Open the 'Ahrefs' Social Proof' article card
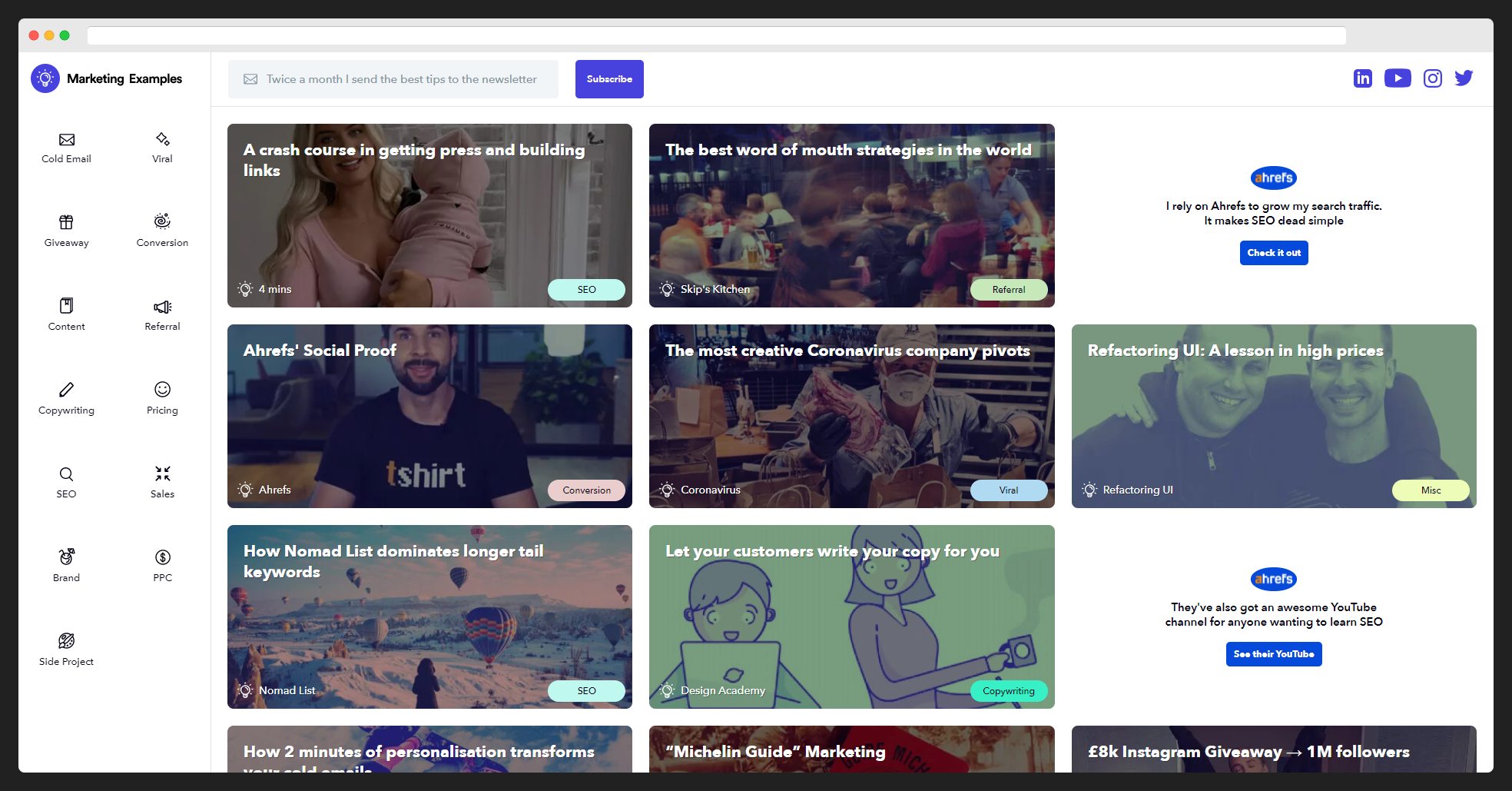 (429, 416)
